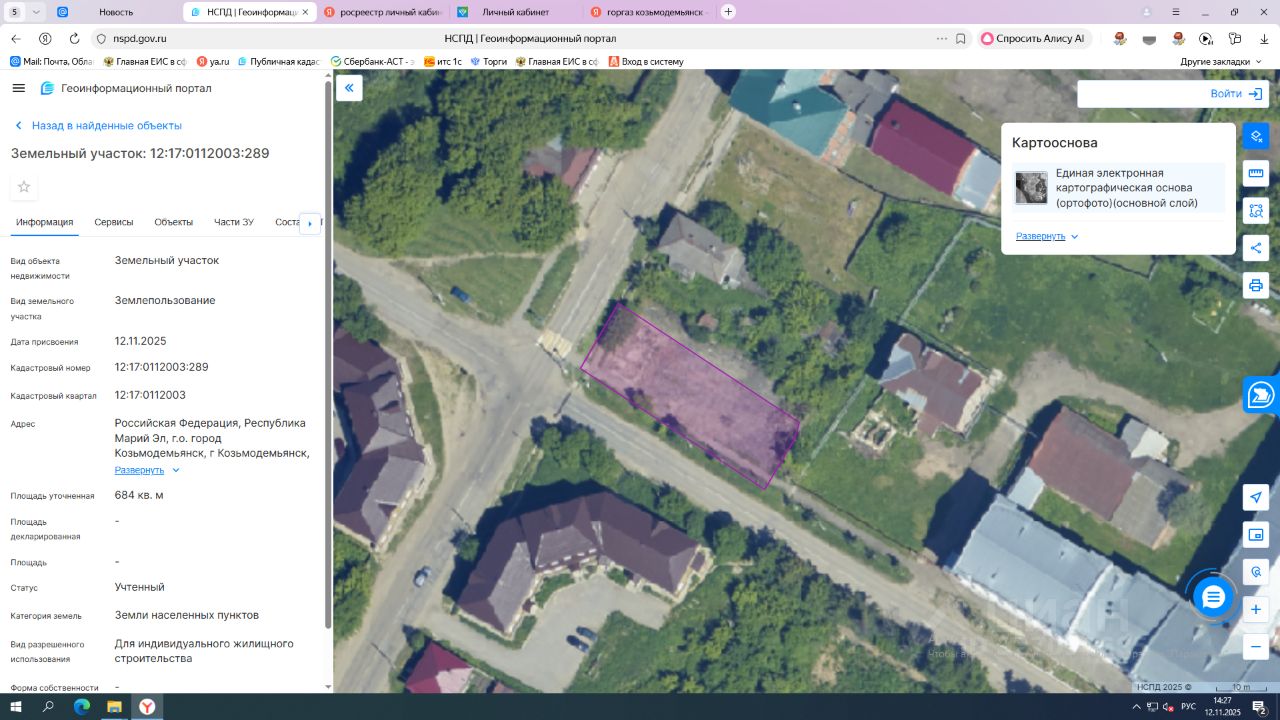Screen dimensions: 1280x720
Task: Open the Публичная кадастровая bookmark
Action: 279,61
